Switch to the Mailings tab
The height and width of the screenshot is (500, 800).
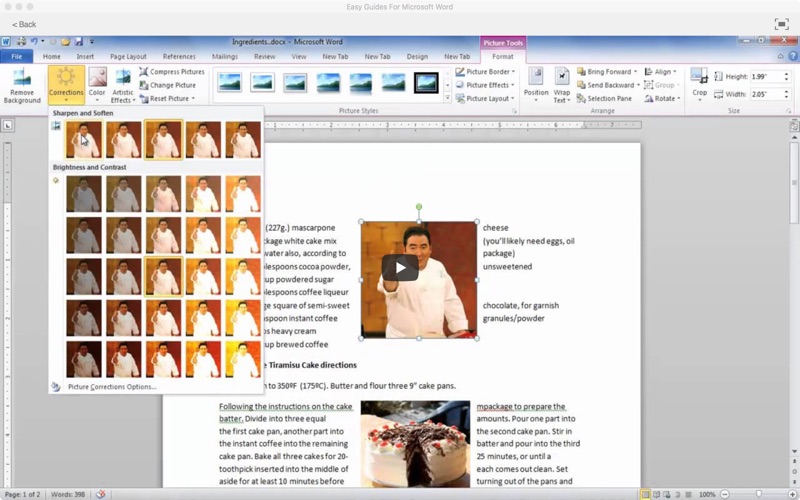click(224, 57)
